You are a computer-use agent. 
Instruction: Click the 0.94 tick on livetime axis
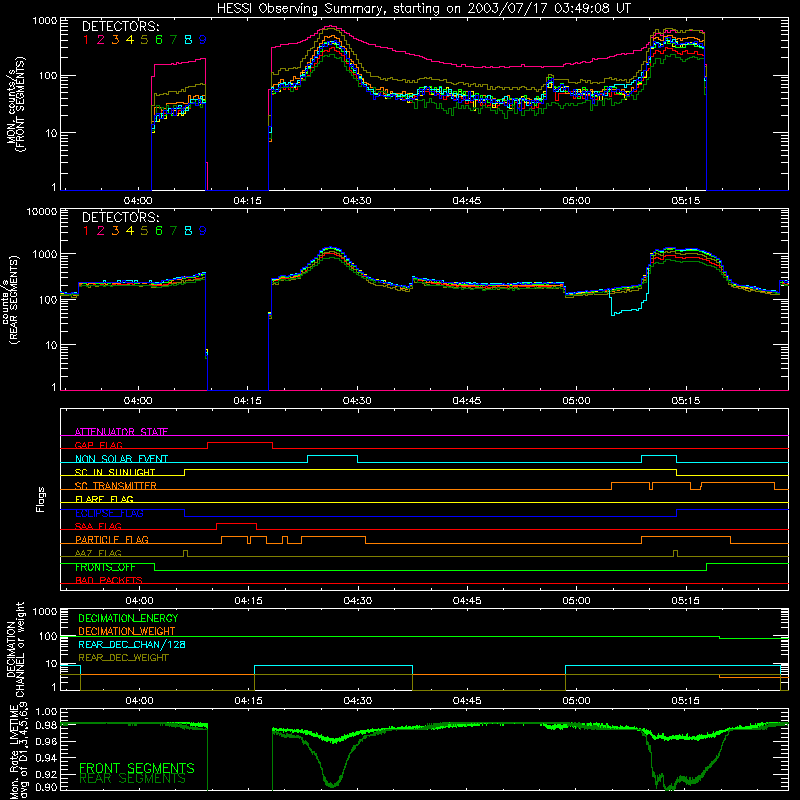(46, 758)
